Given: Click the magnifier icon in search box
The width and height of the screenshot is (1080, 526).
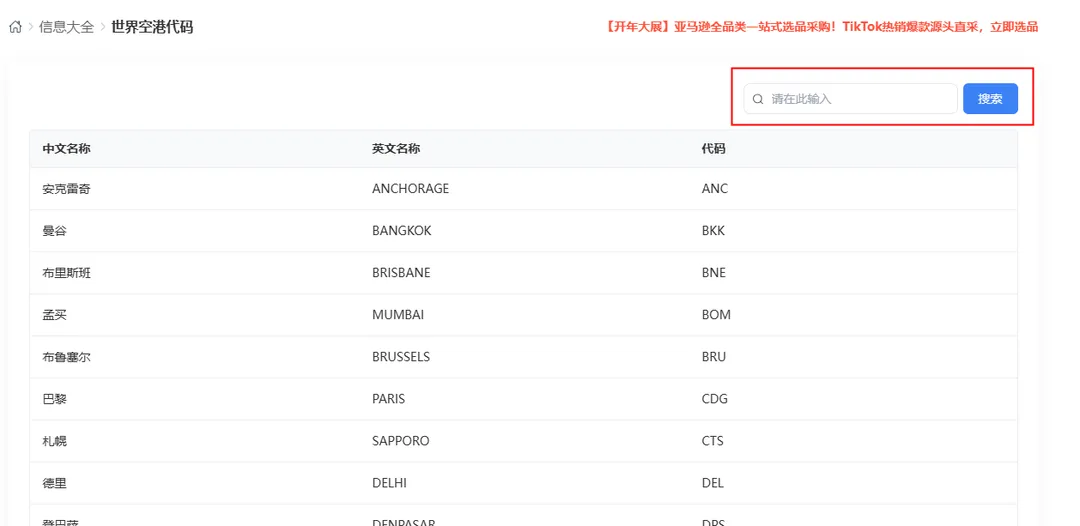Looking at the screenshot, I should tap(758, 99).
